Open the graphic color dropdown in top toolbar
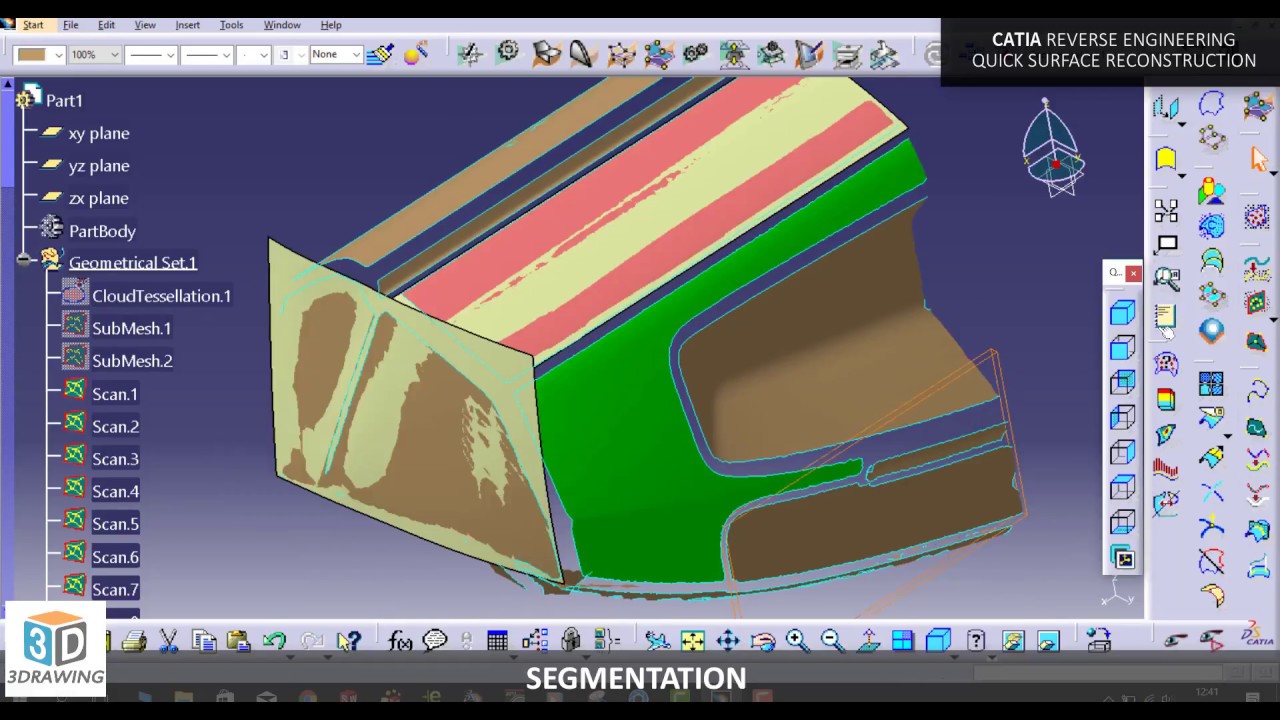This screenshot has width=1280, height=720. pyautogui.click(x=40, y=54)
